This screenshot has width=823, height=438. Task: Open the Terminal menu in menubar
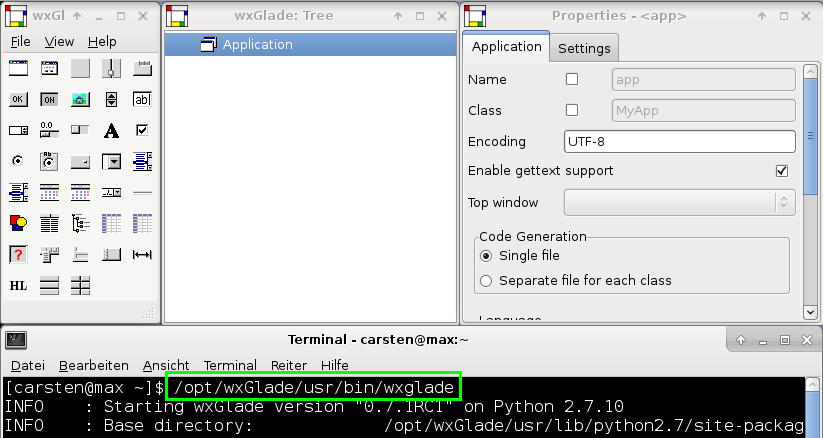click(x=230, y=365)
